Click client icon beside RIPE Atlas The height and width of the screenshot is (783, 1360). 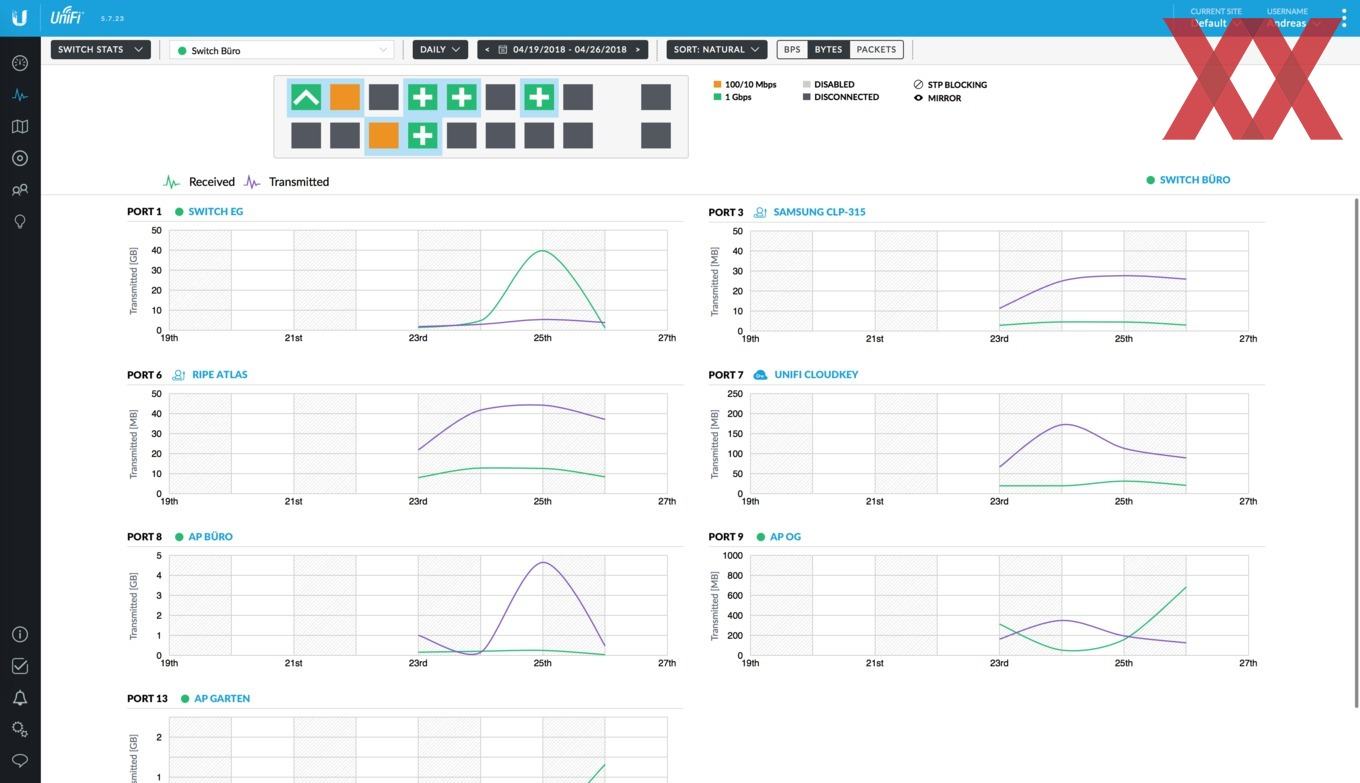pos(179,375)
